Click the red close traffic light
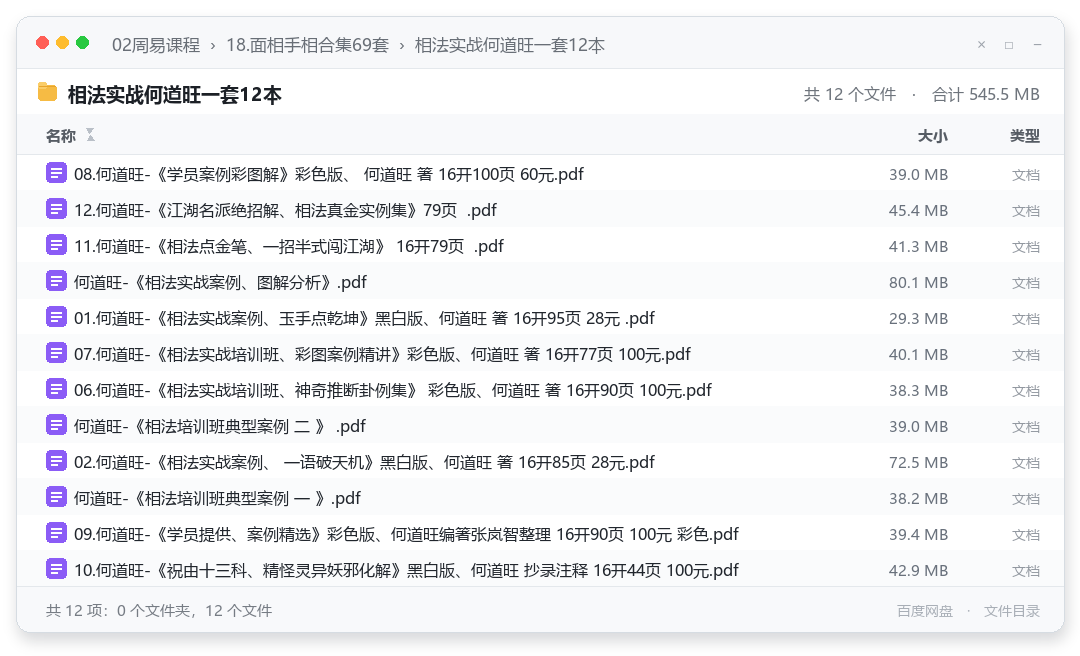The image size is (1080, 656). (x=42, y=43)
